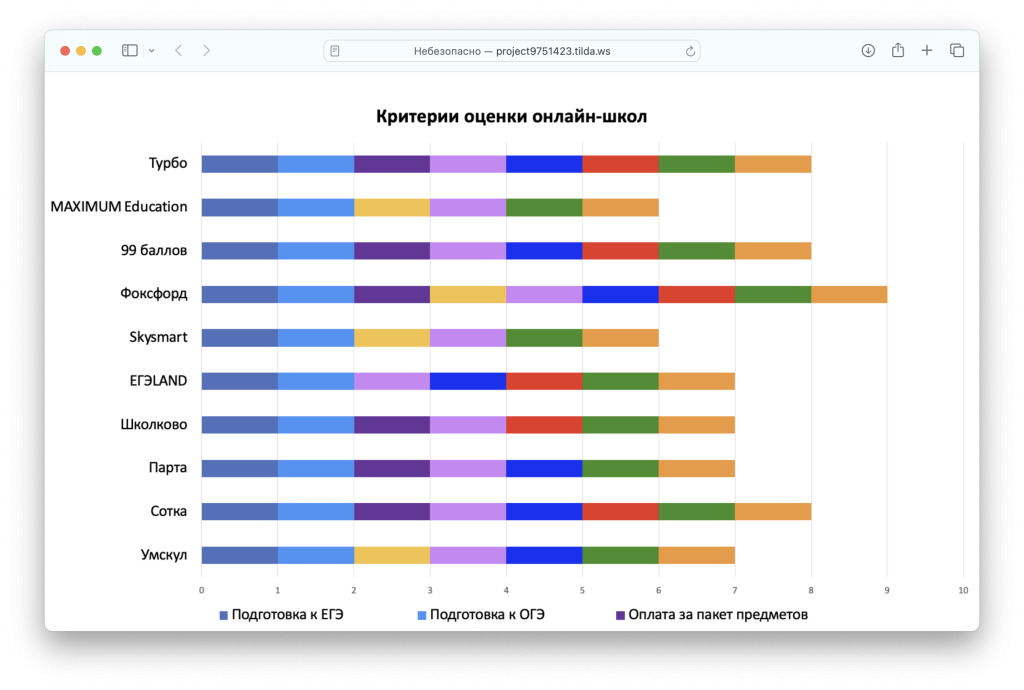Click the Подготовка к ОГЭ legend swatch
Screen dimensions: 1024x690
pyautogui.click(x=422, y=616)
